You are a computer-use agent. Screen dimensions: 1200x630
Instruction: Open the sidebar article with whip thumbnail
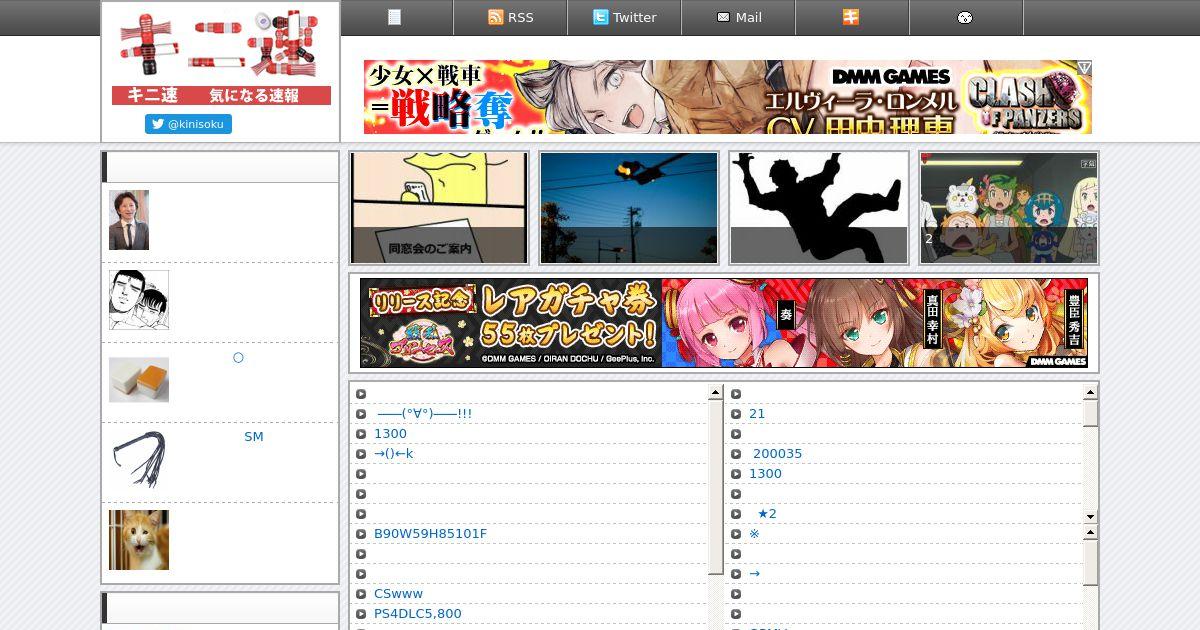[x=139, y=460]
